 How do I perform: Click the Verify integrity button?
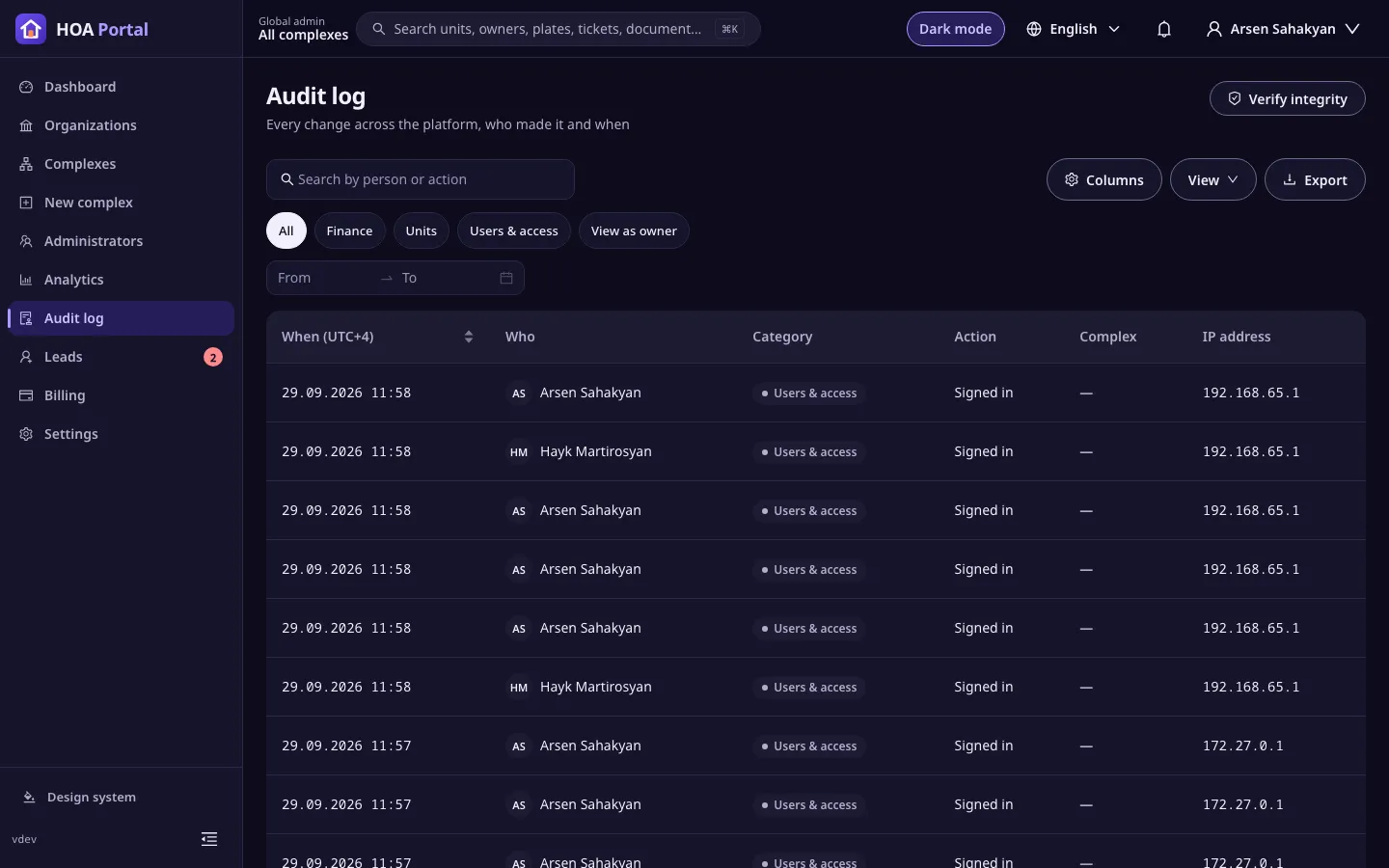click(1287, 98)
